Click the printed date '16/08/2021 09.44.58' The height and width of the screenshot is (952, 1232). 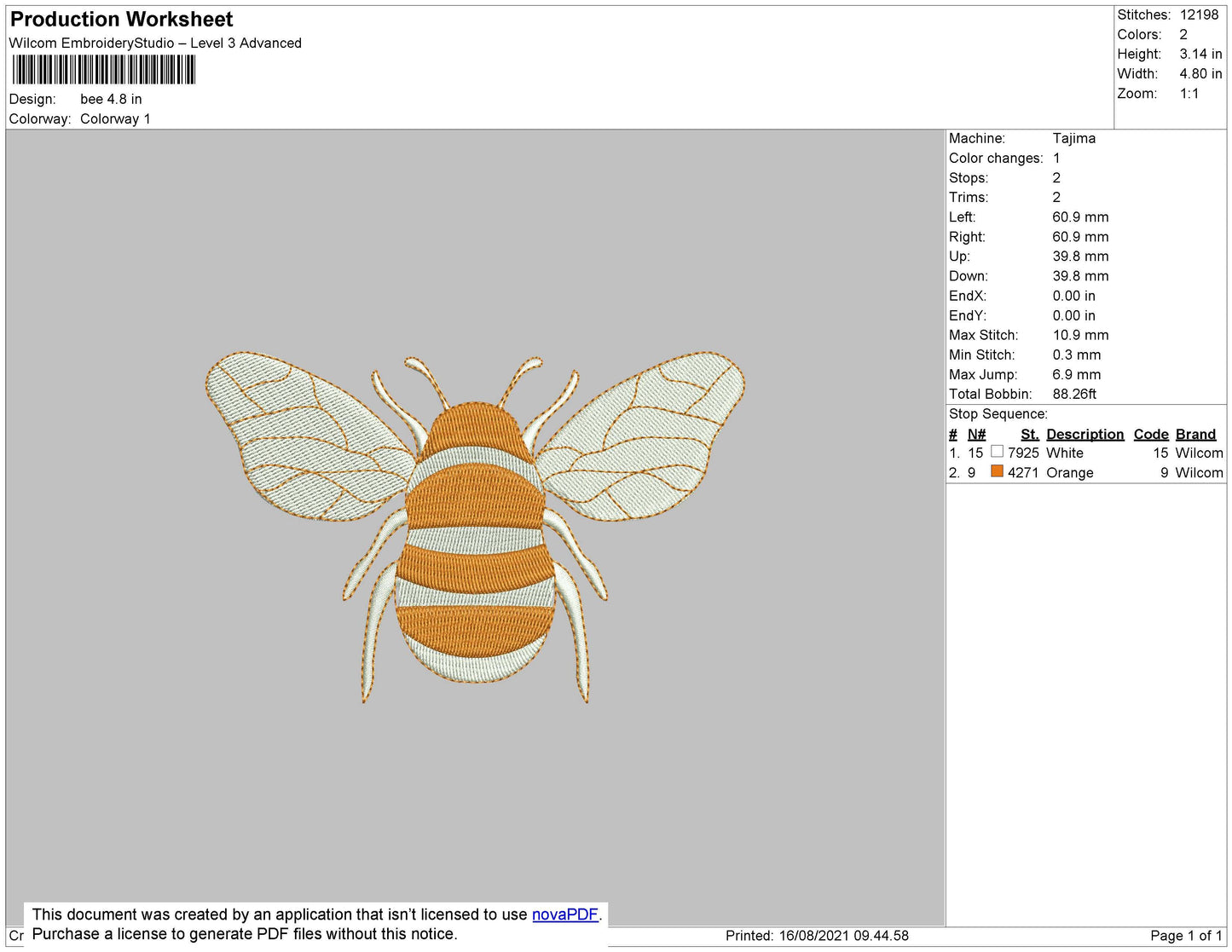pos(843,935)
